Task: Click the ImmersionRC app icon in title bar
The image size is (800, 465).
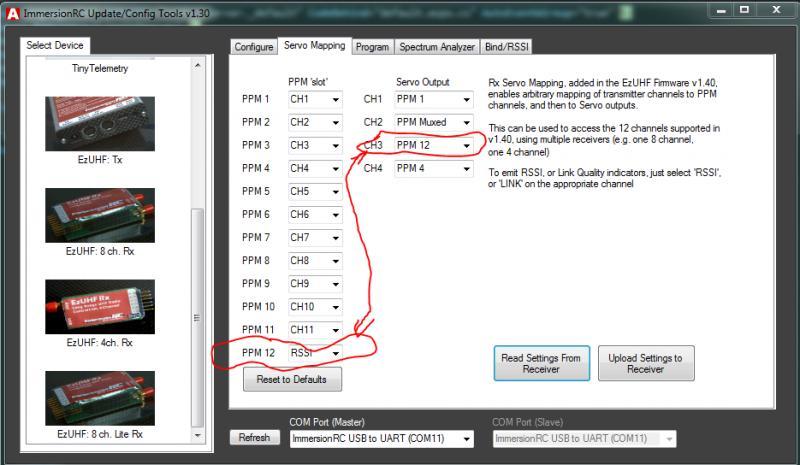Action: pyautogui.click(x=11, y=10)
